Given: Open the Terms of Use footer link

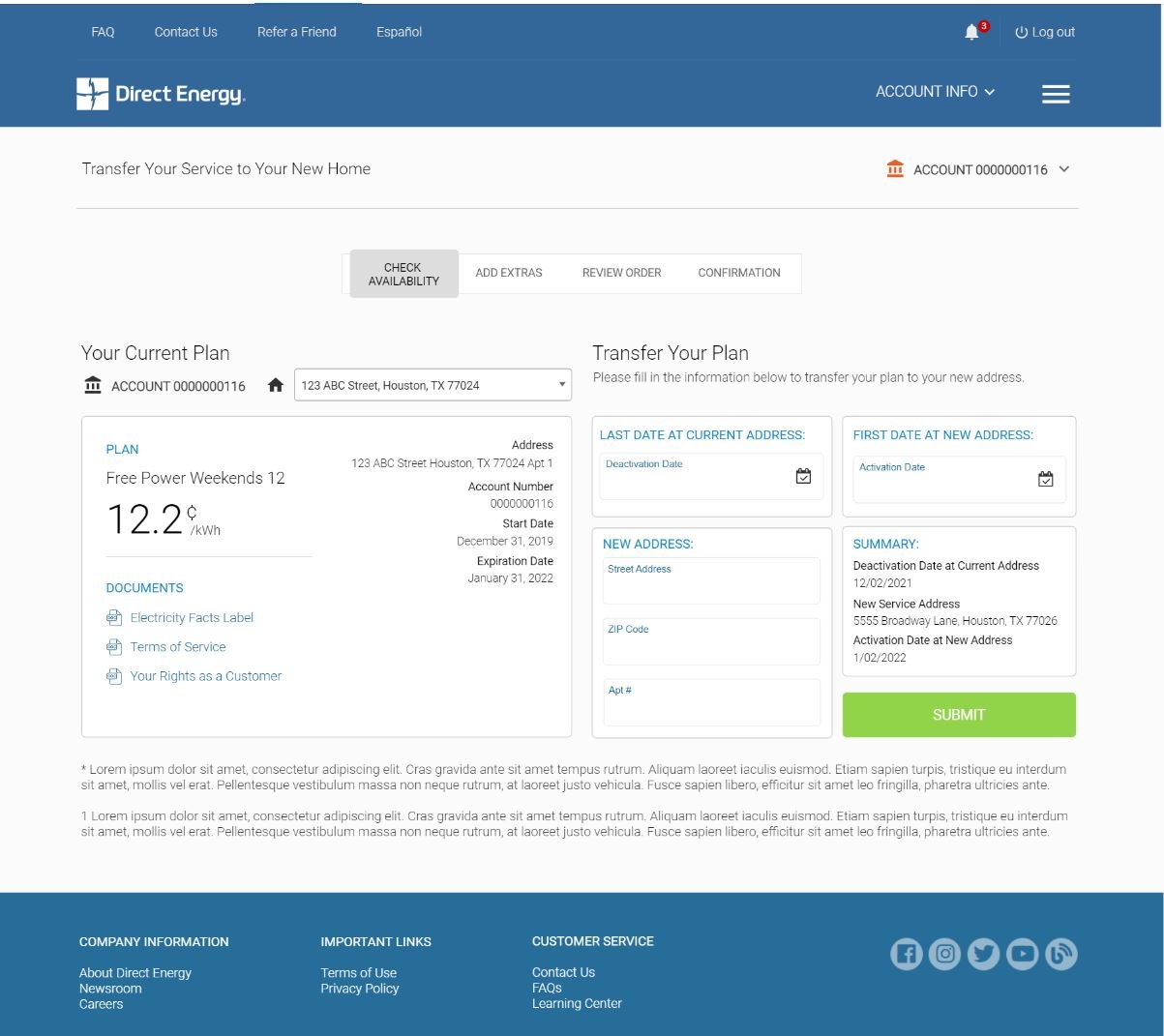Looking at the screenshot, I should (x=359, y=973).
